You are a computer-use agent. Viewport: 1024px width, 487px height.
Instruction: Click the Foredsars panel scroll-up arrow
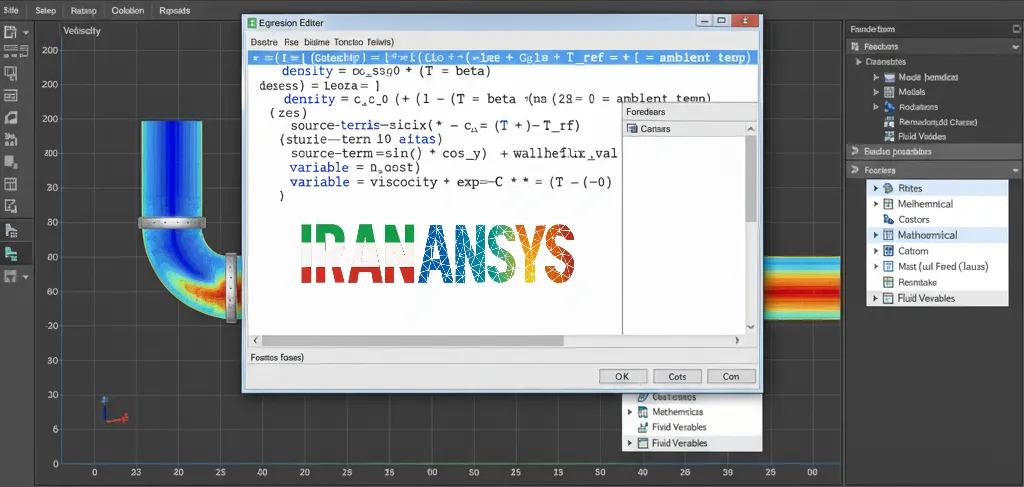pos(751,129)
